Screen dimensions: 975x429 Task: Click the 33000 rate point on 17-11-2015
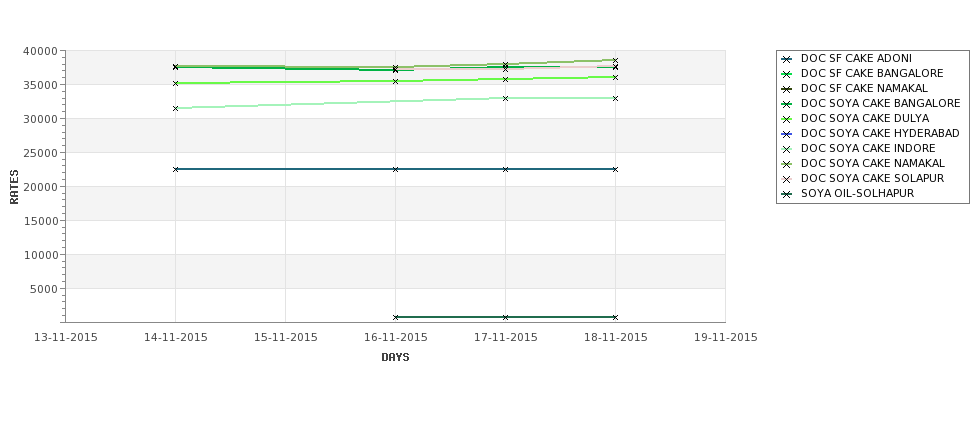tap(506, 98)
